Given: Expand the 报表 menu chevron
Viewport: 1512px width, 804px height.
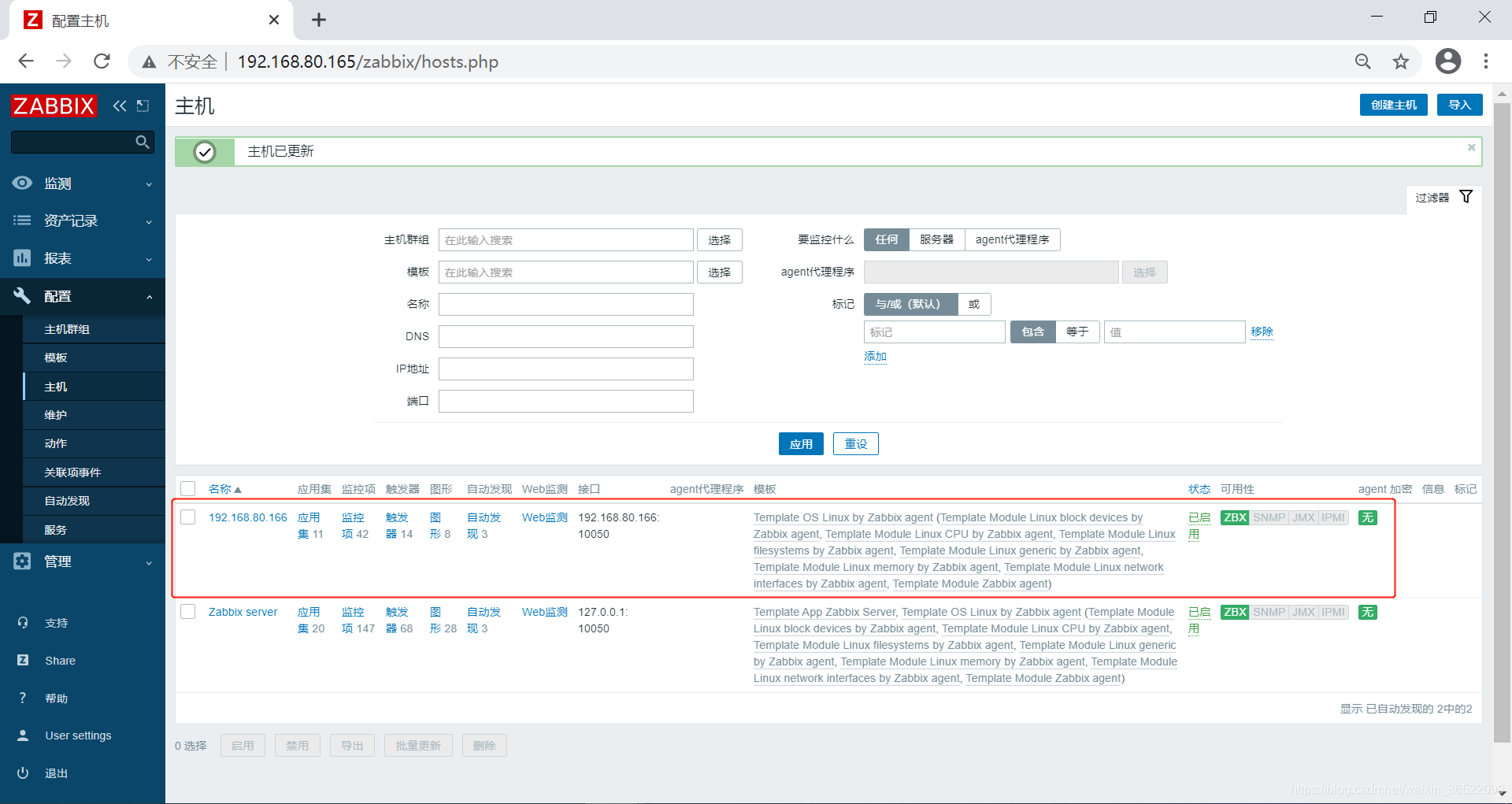Looking at the screenshot, I should click(x=149, y=259).
